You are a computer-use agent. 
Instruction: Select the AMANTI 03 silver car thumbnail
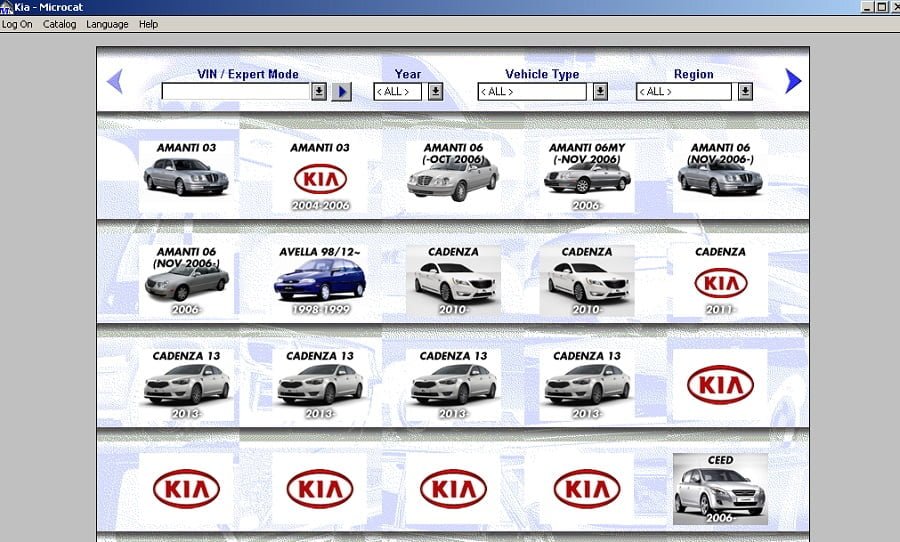point(186,176)
